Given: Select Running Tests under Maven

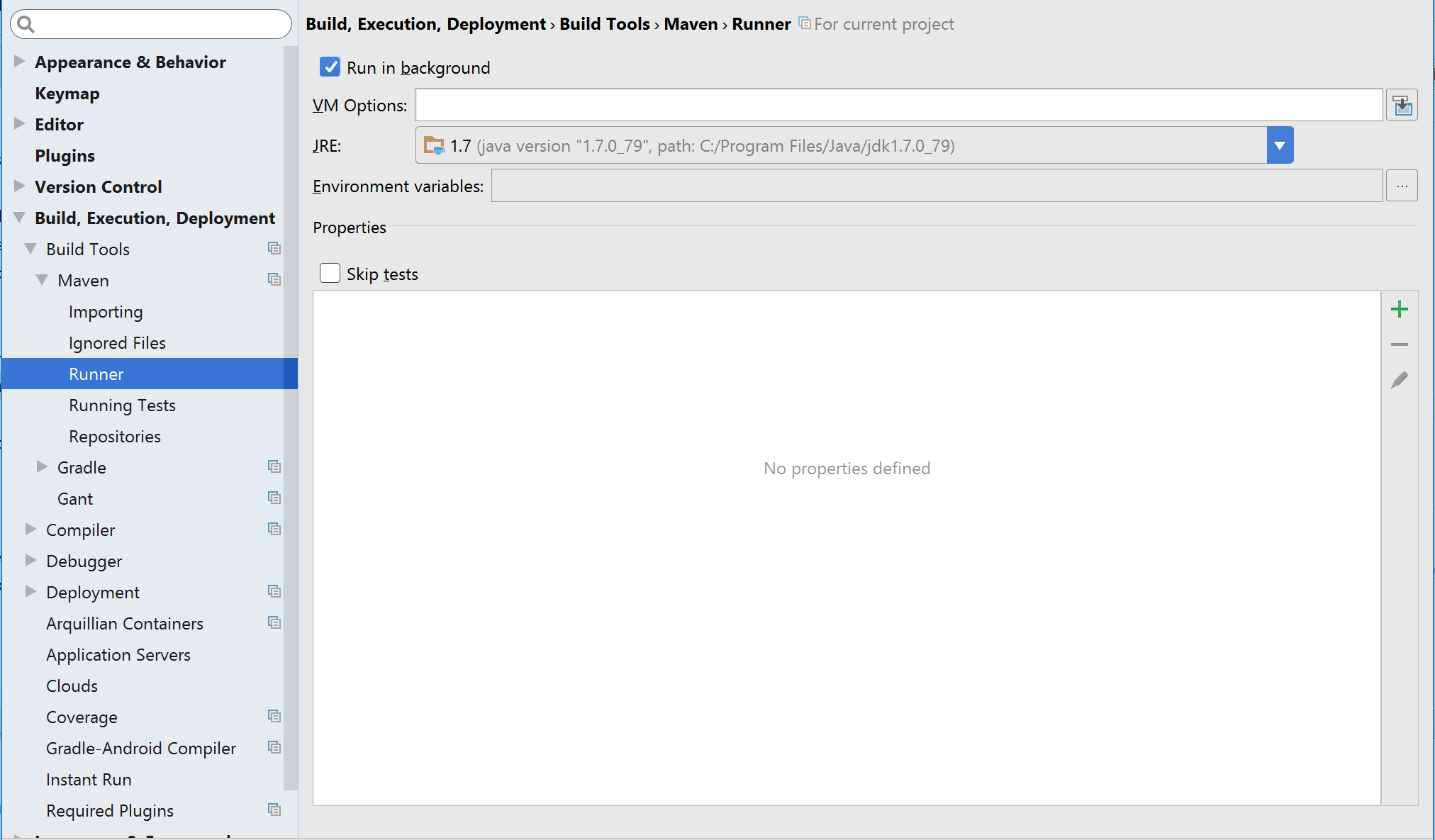Looking at the screenshot, I should pos(122,405).
